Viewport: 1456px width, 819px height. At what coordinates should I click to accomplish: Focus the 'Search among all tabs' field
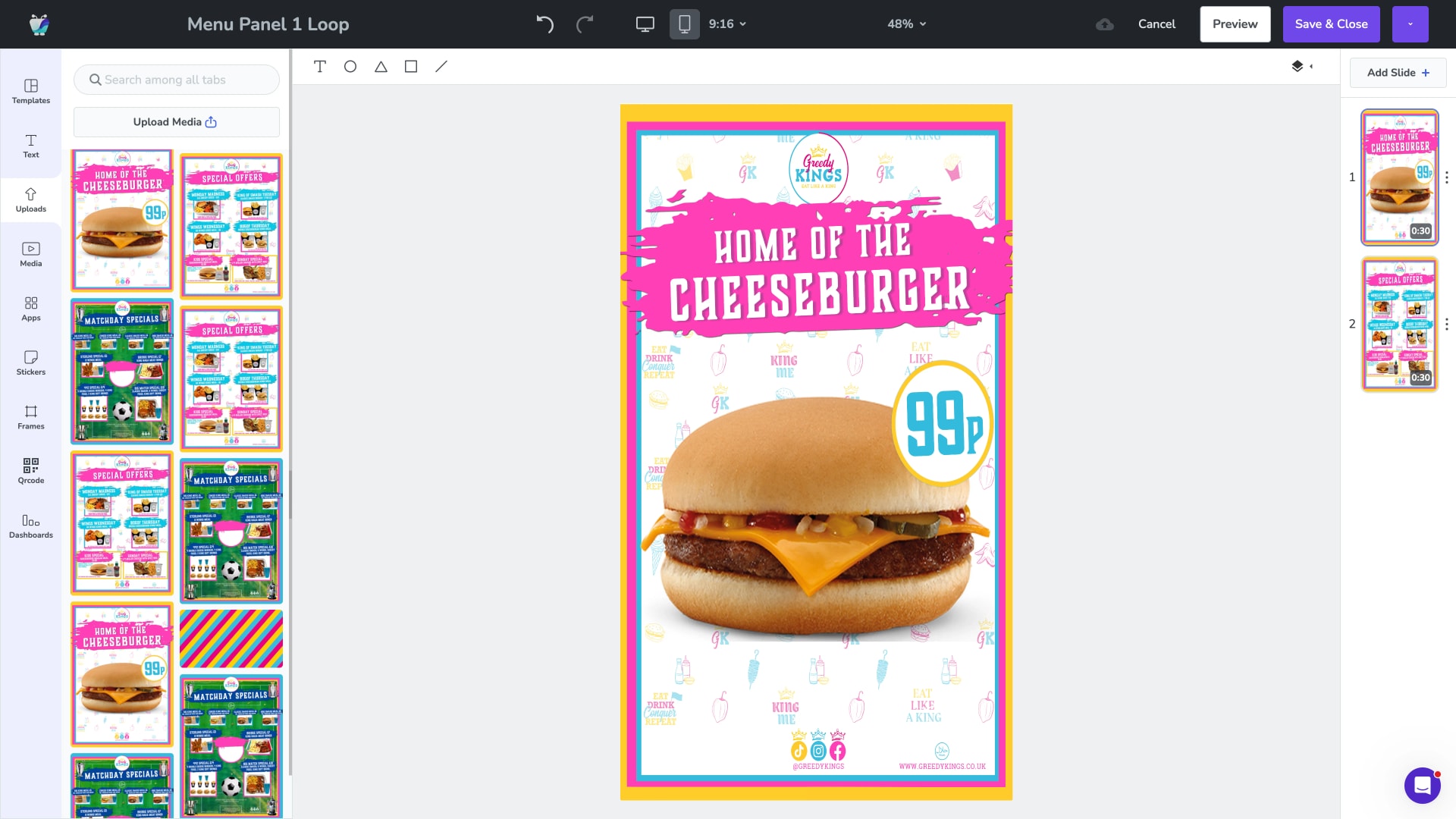pos(177,80)
